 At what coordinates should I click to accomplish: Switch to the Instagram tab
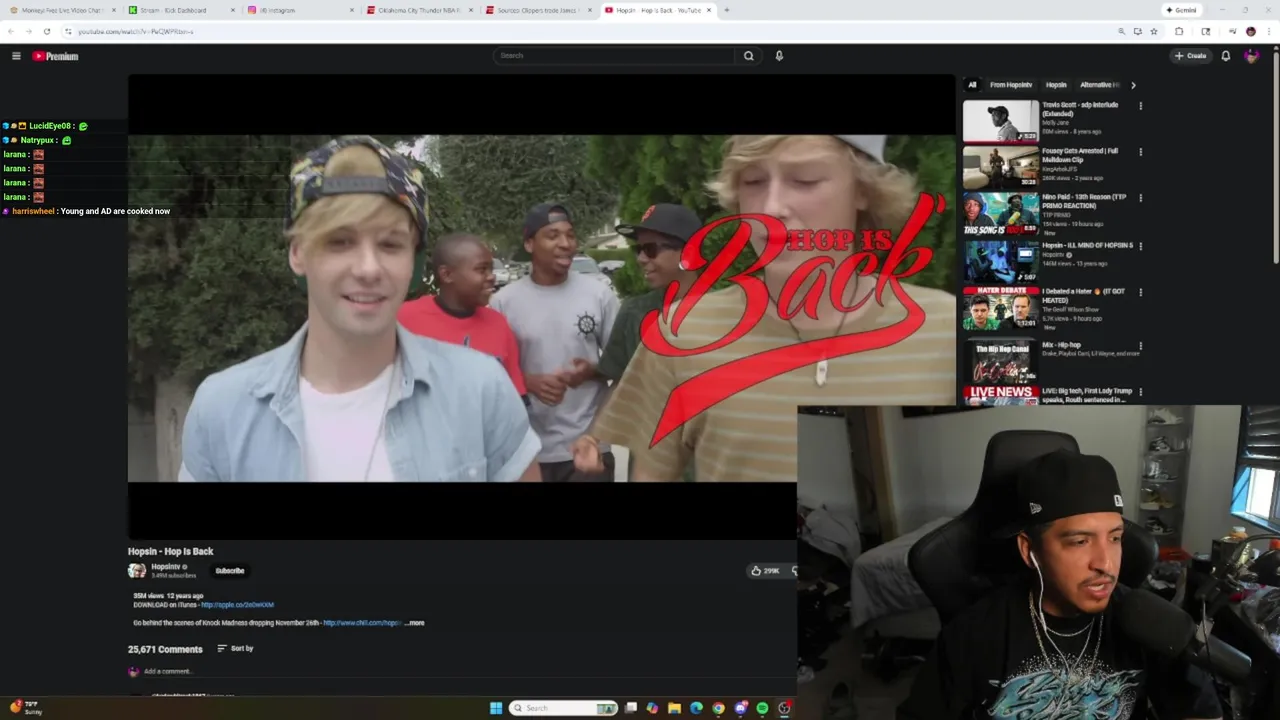299,10
